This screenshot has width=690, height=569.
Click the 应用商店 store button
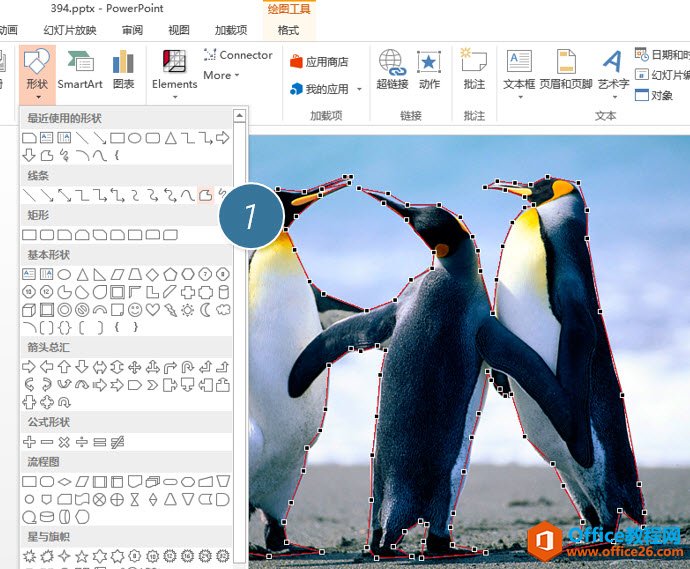(319, 61)
